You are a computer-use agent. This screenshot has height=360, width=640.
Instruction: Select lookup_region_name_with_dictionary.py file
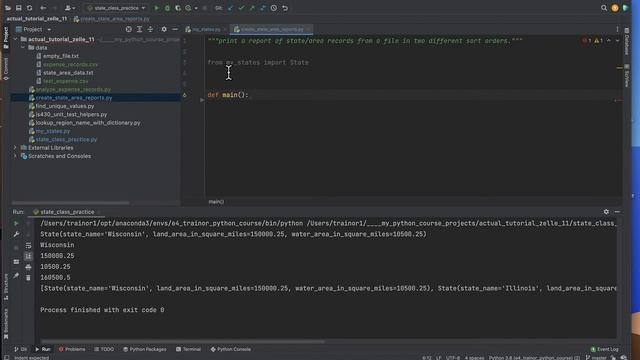[88, 123]
